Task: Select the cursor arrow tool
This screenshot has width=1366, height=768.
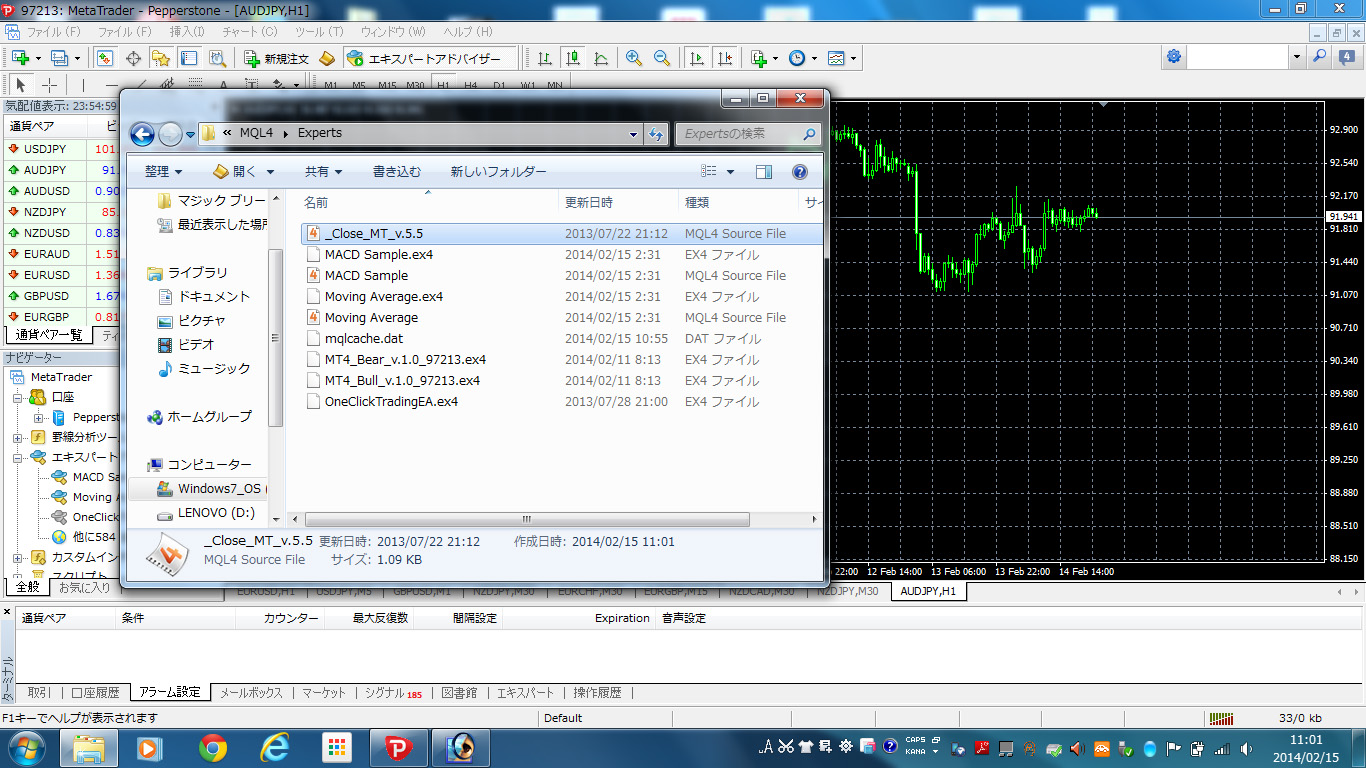Action: pos(21,85)
